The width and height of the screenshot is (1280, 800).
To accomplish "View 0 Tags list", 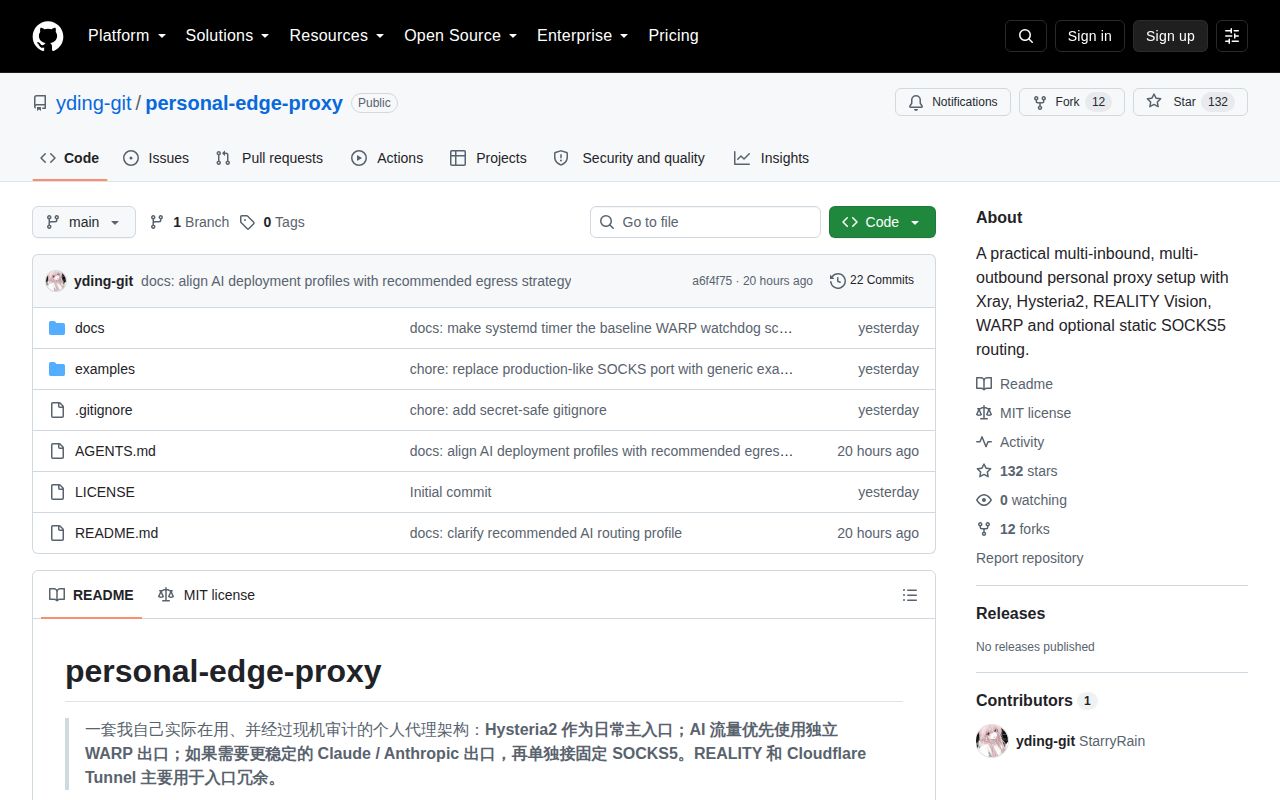I will point(272,222).
